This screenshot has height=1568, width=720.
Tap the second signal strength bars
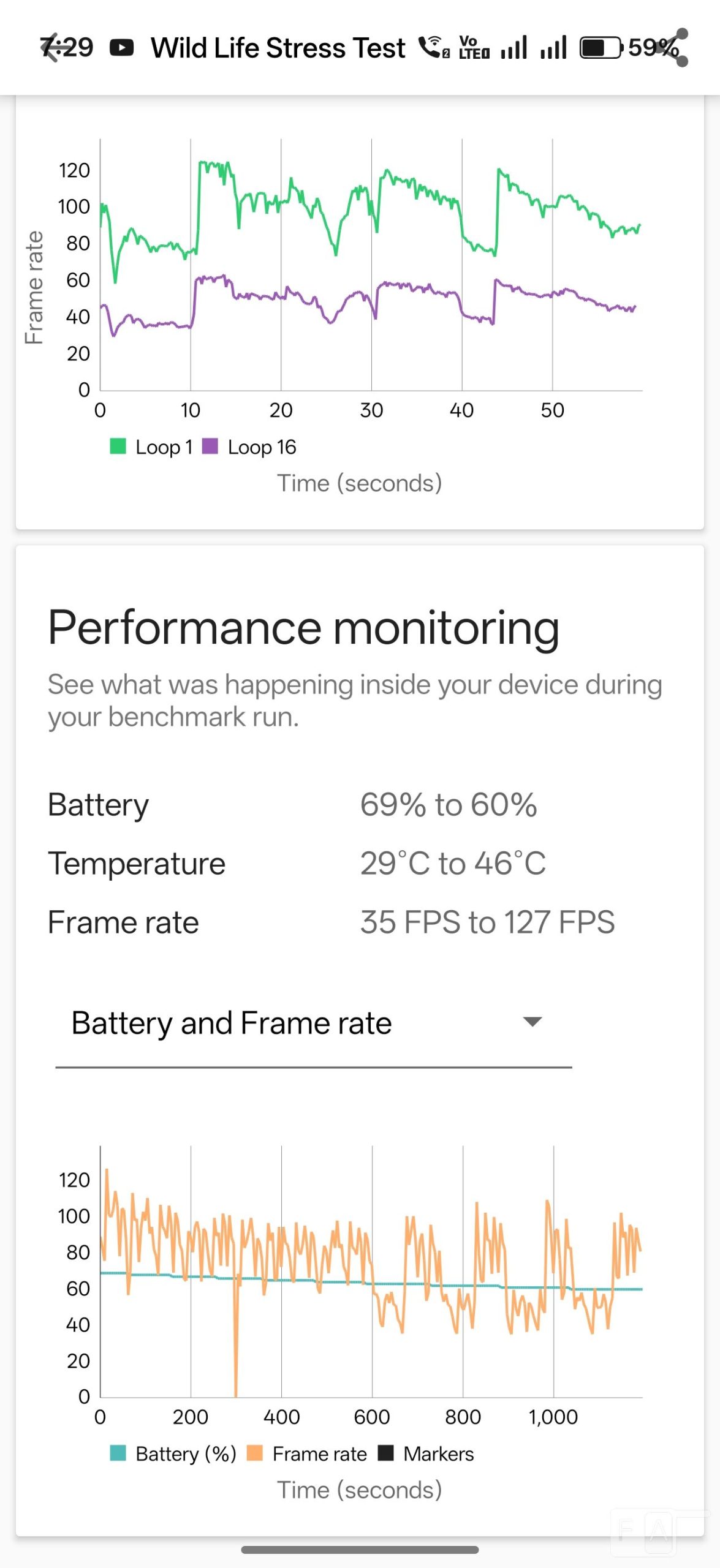pos(553,48)
